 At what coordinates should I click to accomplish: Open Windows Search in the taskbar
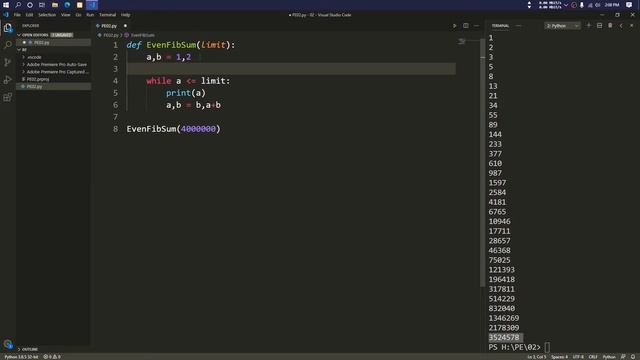(x=18, y=5)
